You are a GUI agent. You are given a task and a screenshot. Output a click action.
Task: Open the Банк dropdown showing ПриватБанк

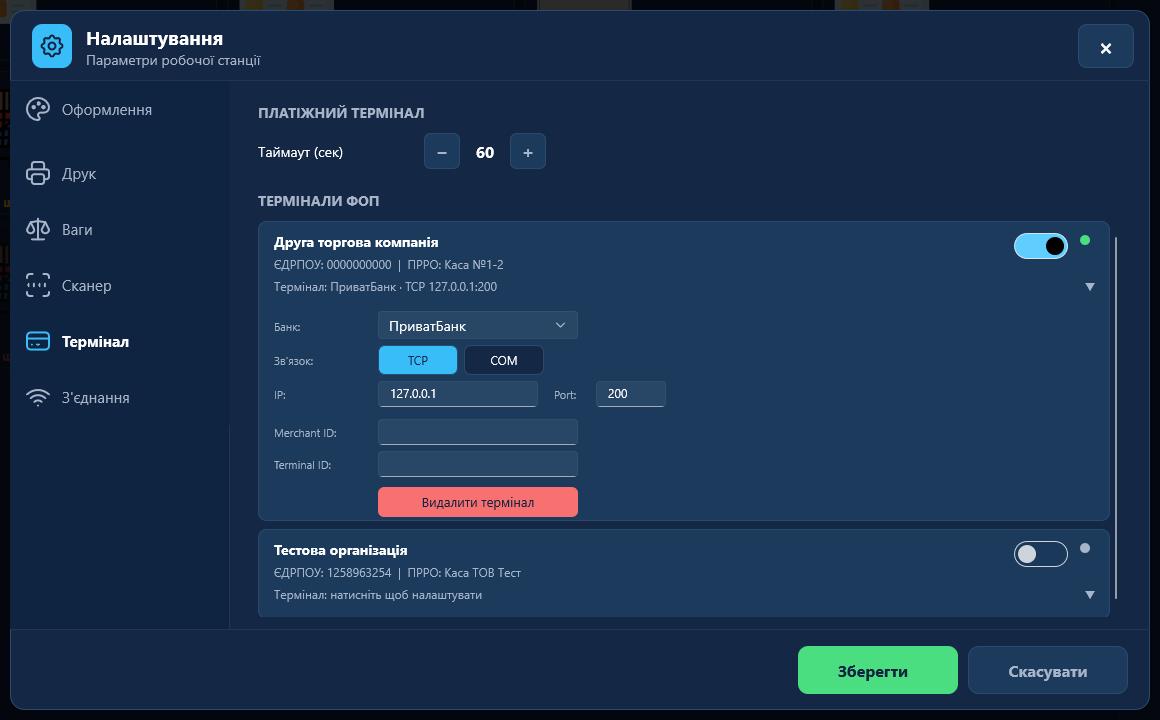(478, 326)
